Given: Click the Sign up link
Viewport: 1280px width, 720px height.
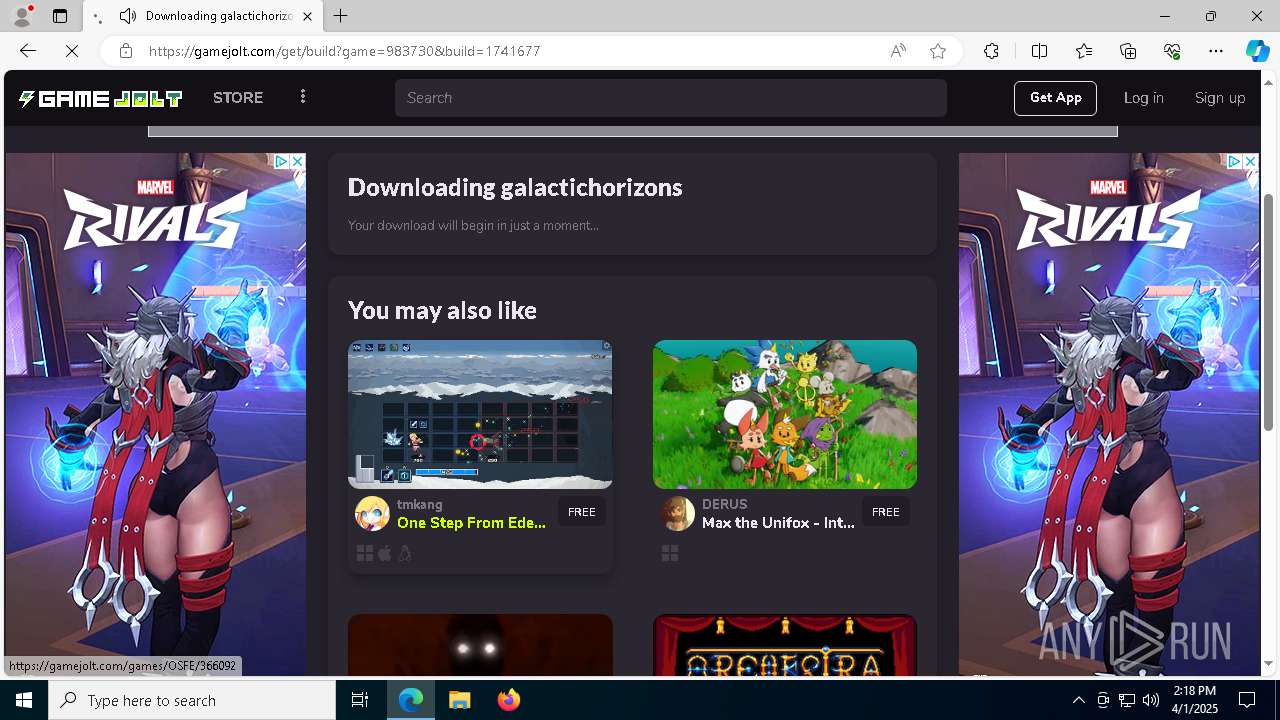Looking at the screenshot, I should pos(1220,98).
